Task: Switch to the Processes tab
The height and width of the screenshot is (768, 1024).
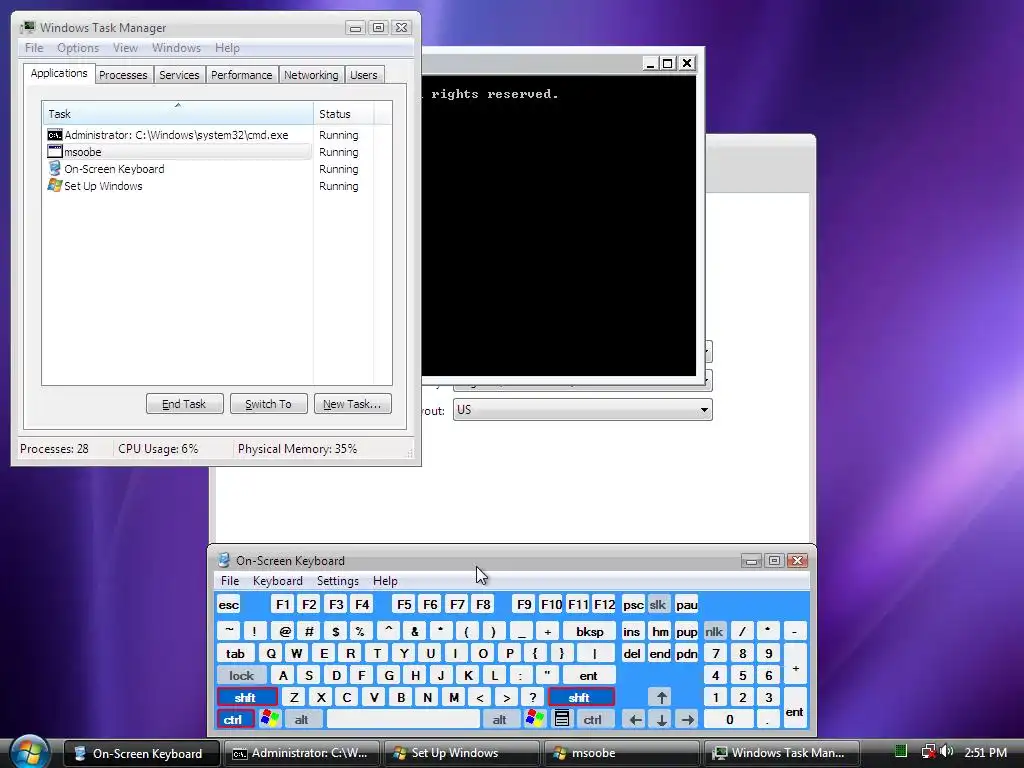Action: [x=123, y=75]
